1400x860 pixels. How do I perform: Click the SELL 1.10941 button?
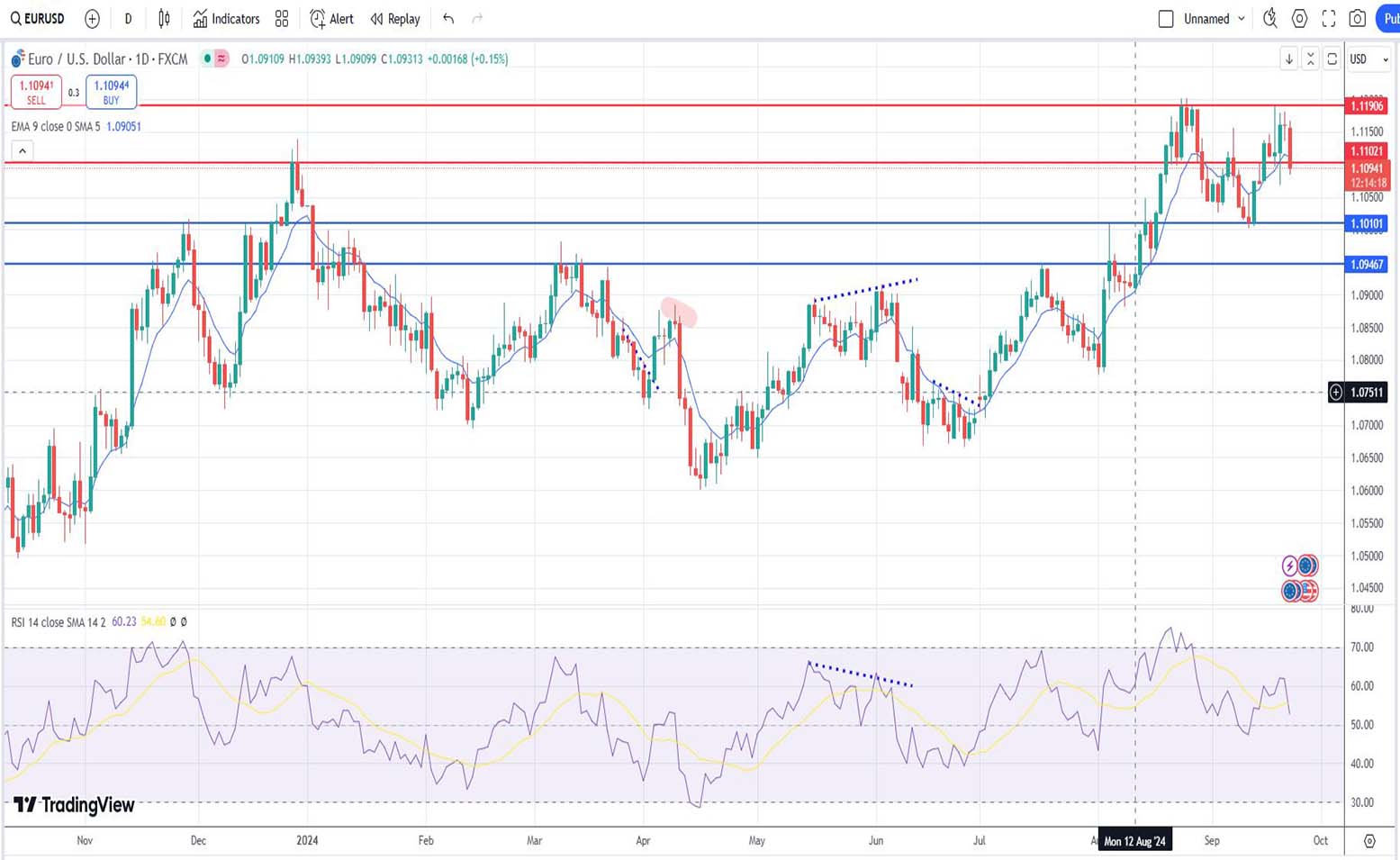(x=36, y=92)
